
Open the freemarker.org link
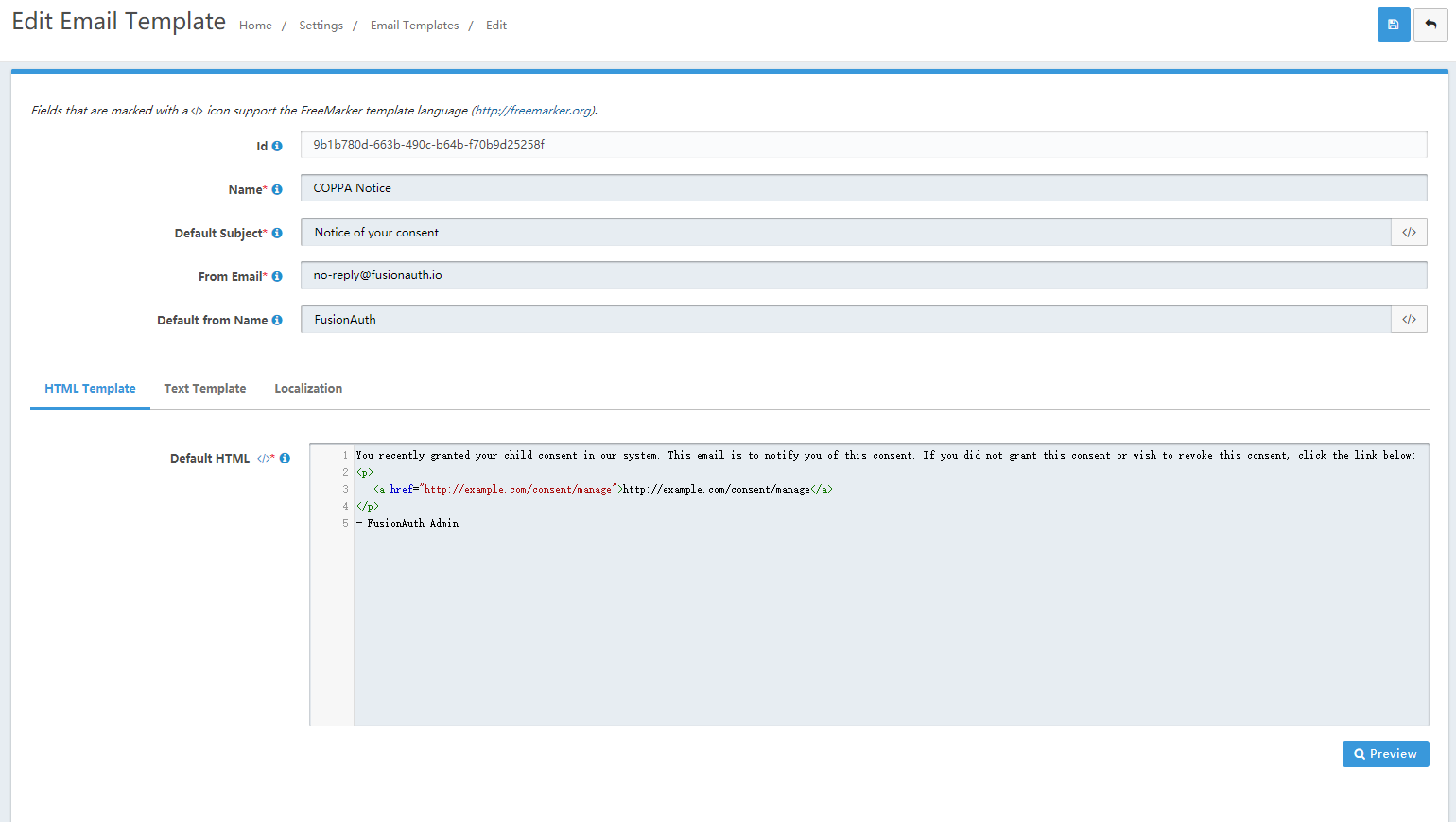pyautogui.click(x=532, y=110)
